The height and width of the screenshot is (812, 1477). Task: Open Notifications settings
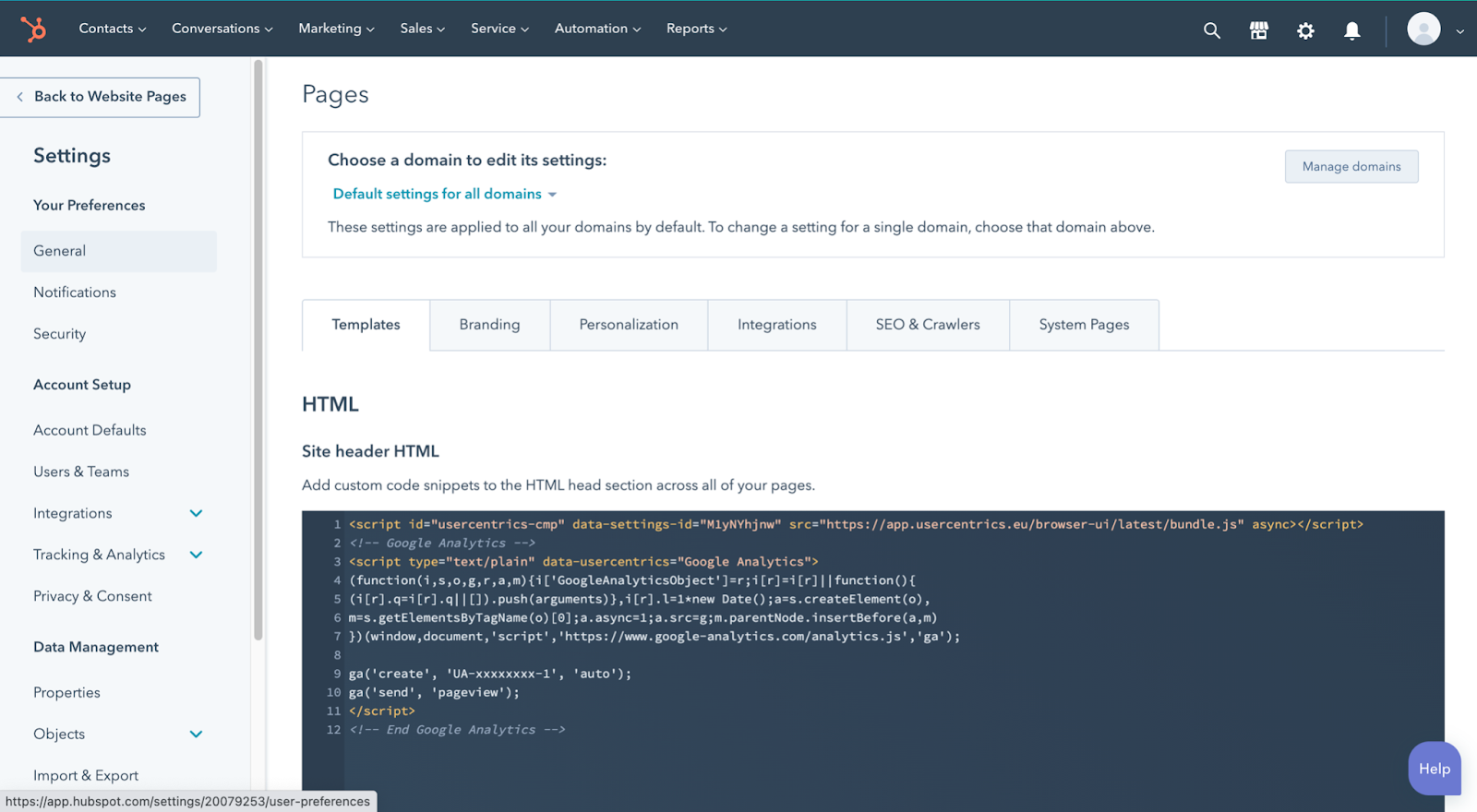point(75,293)
